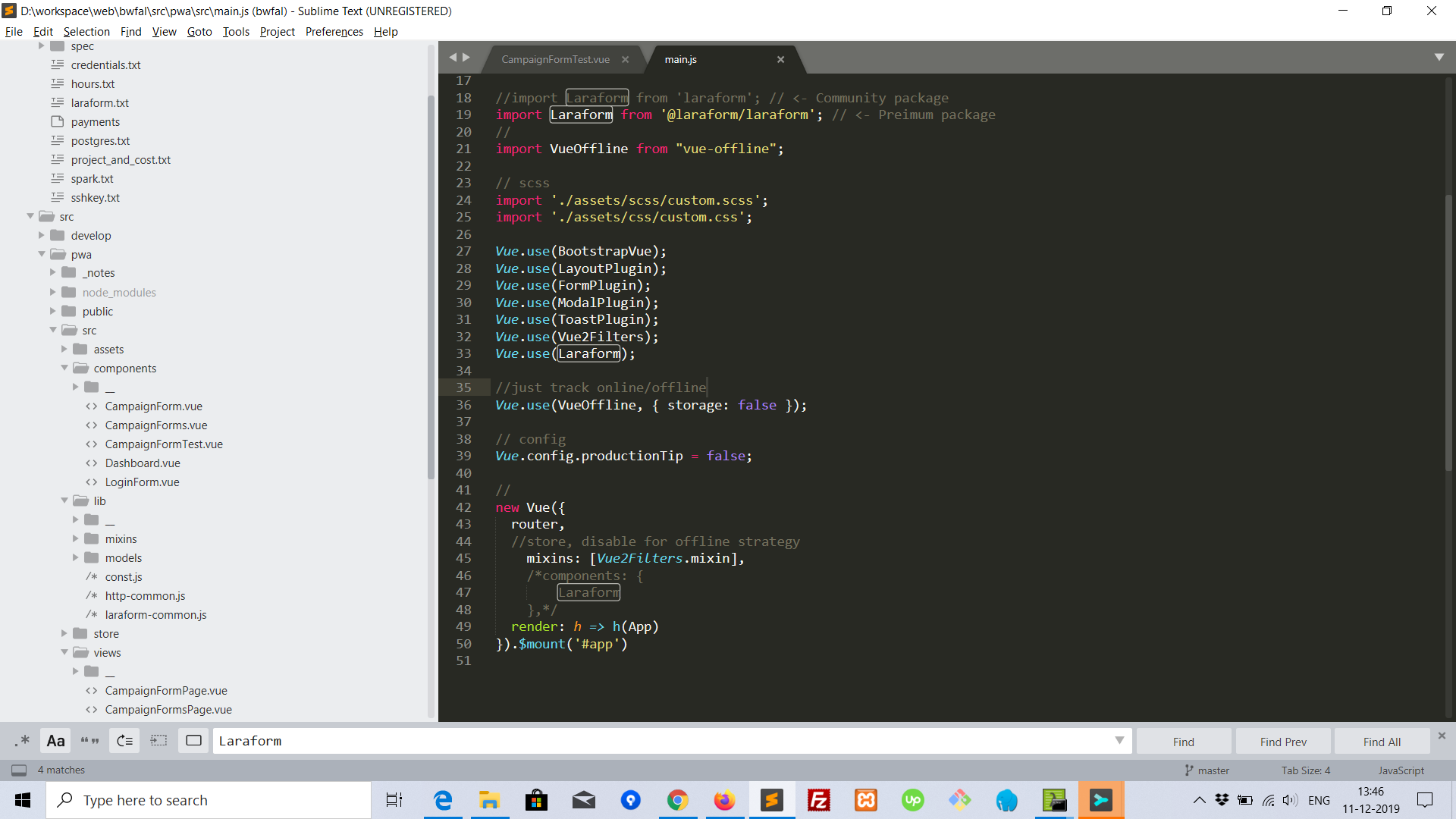
Task: Toggle highlight matches option
Action: (x=193, y=741)
